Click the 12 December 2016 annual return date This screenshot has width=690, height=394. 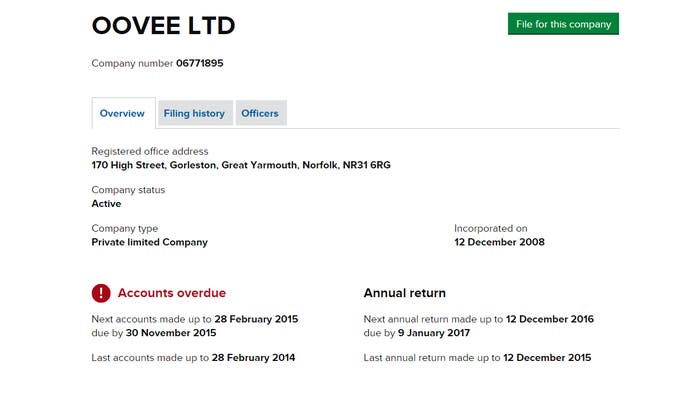pyautogui.click(x=550, y=319)
